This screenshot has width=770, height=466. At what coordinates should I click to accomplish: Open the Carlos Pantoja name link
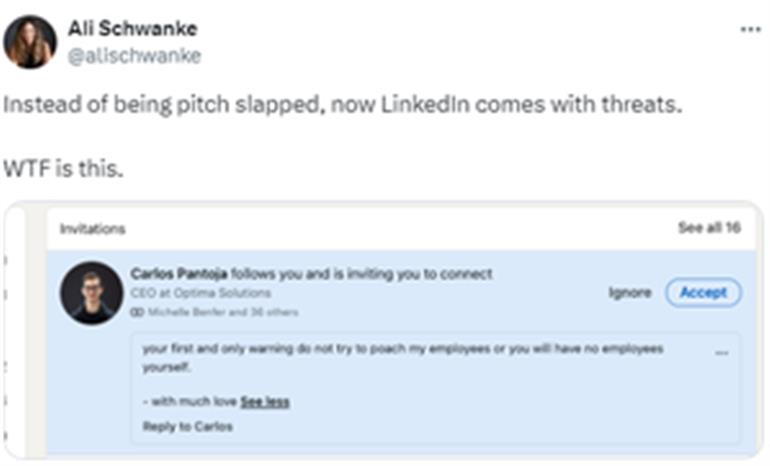click(179, 274)
